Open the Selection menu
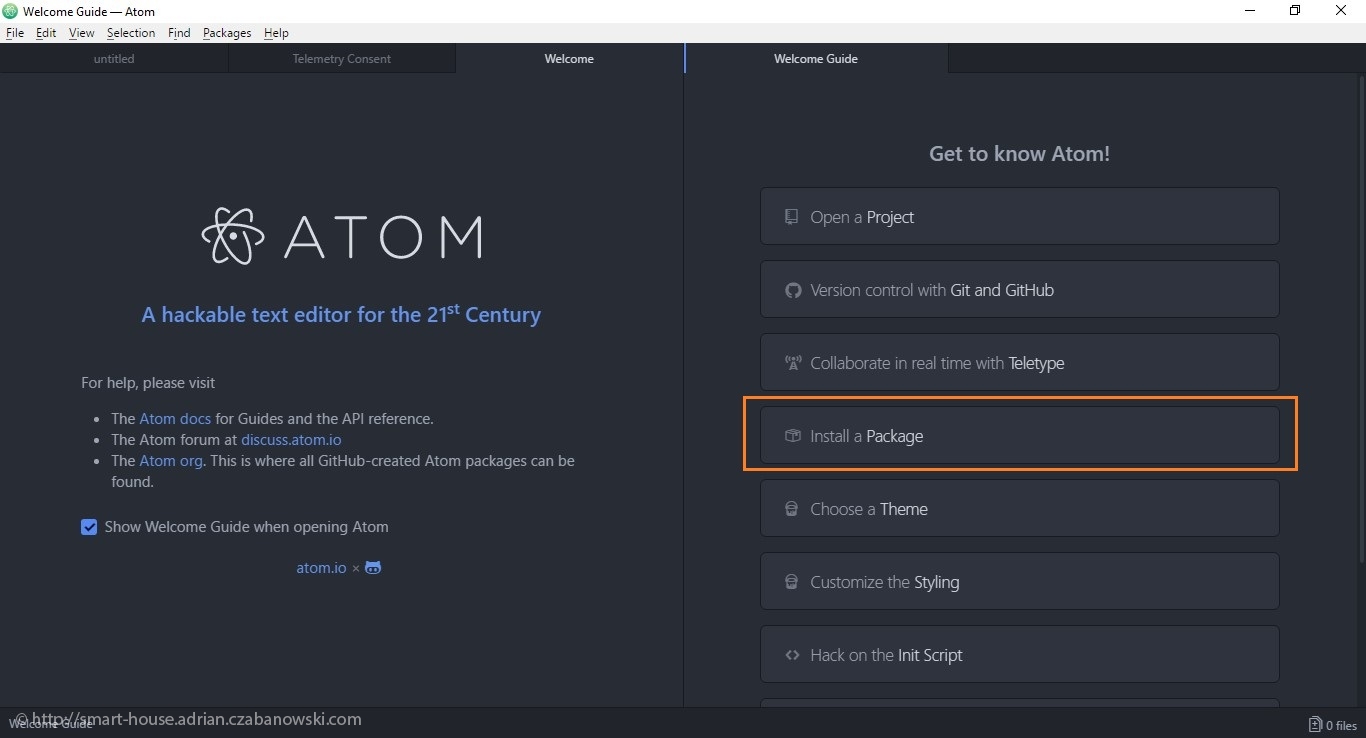Screen dimensions: 1366x738 131,33
